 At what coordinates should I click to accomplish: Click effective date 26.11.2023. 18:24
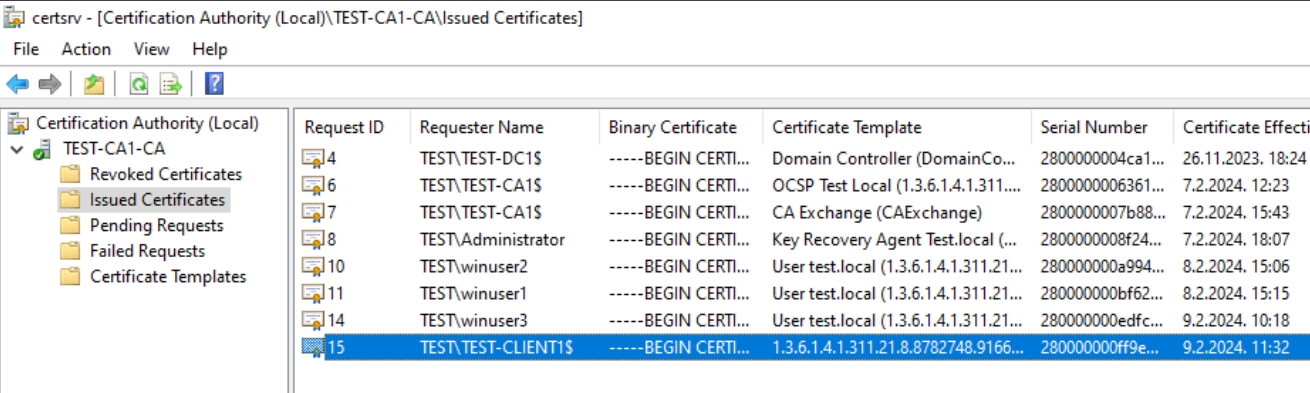(1245, 158)
